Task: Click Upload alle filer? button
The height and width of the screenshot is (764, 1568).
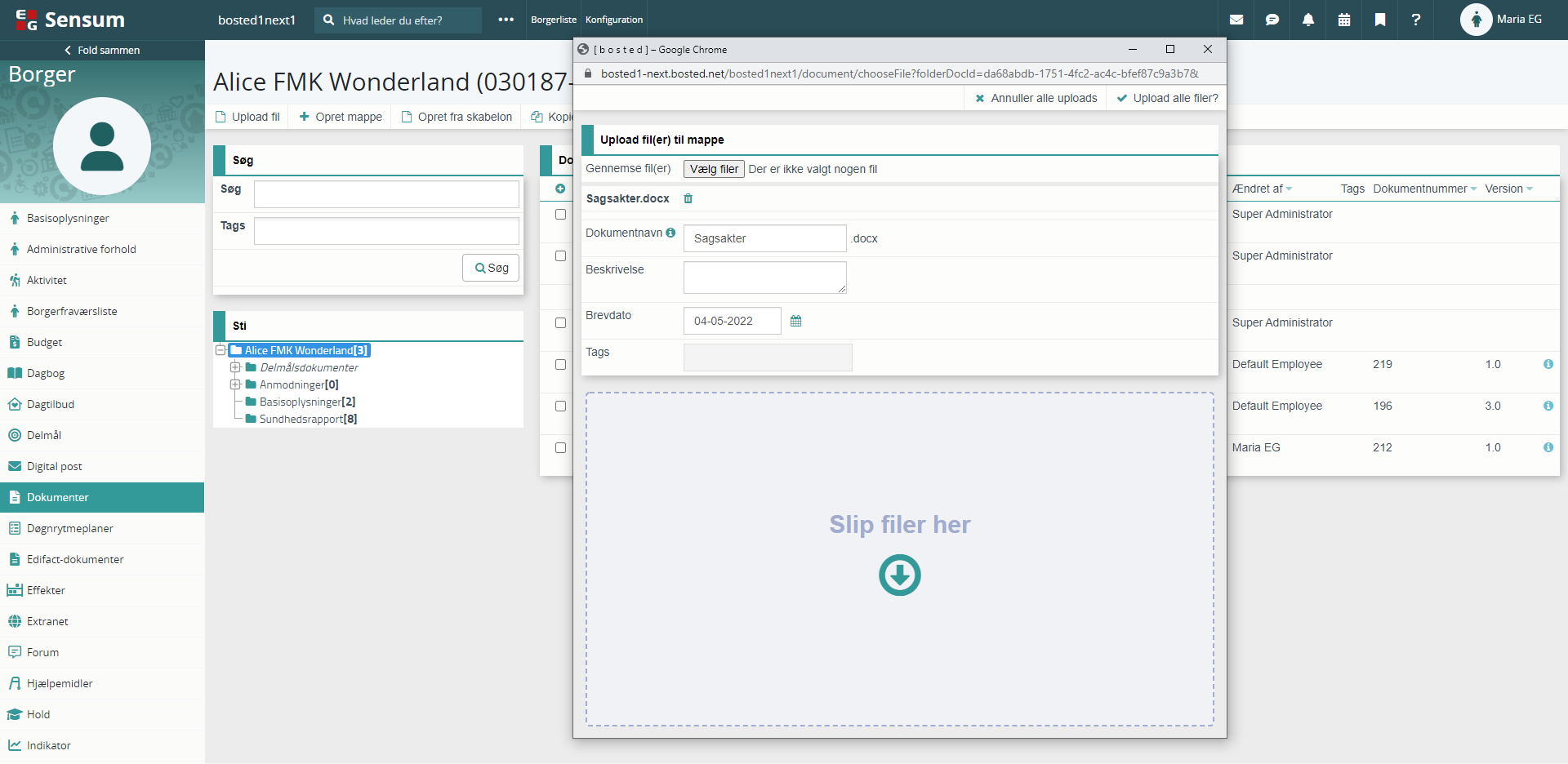Action: 1168,98
